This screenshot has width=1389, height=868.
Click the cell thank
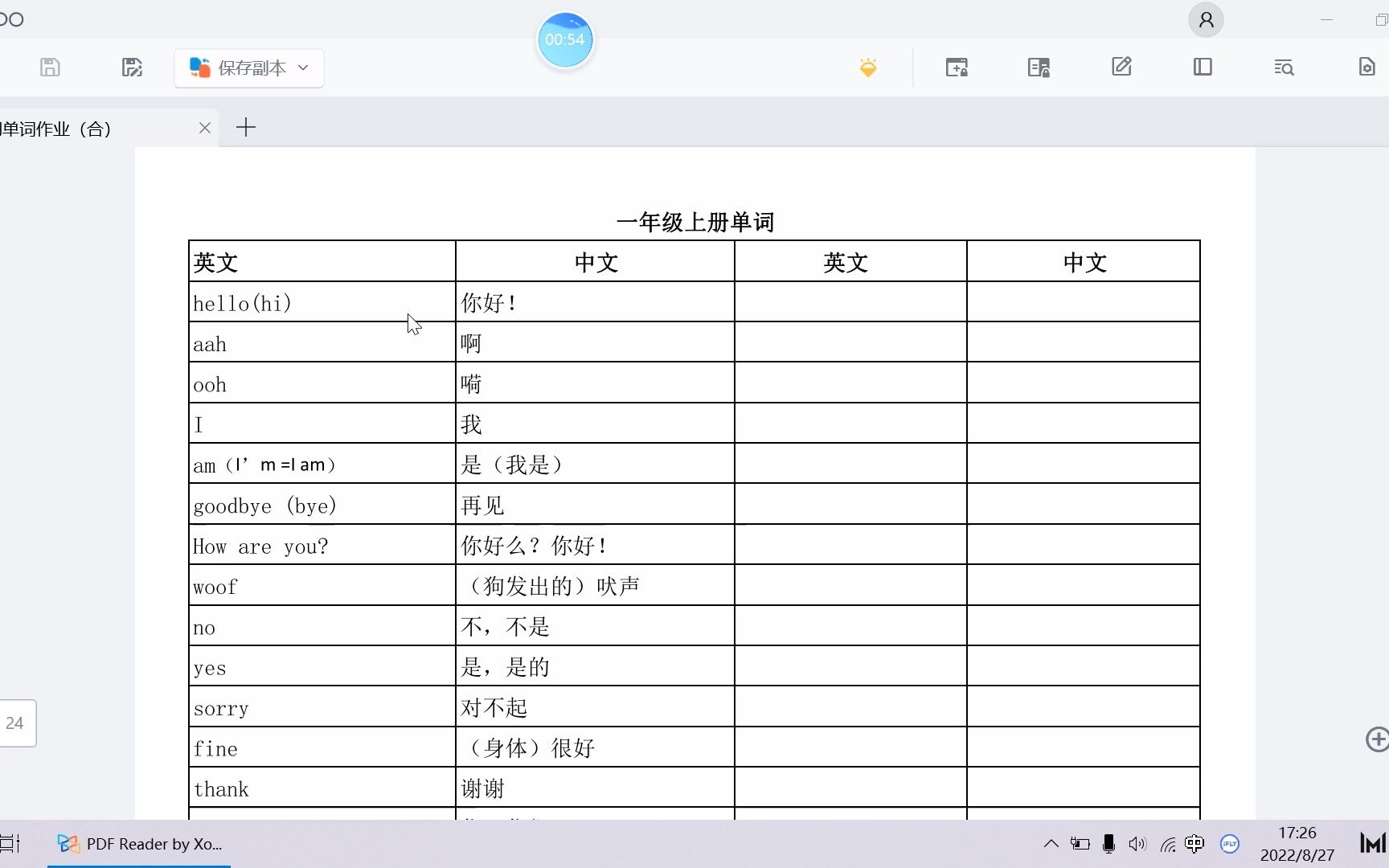[322, 788]
